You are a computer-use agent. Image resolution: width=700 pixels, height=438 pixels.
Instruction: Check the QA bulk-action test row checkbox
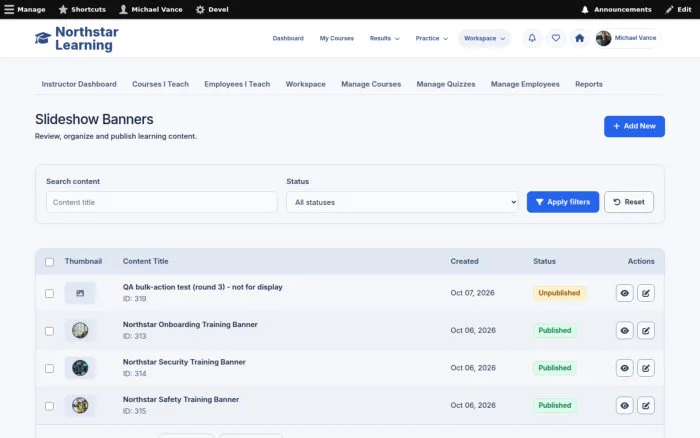[50, 294]
